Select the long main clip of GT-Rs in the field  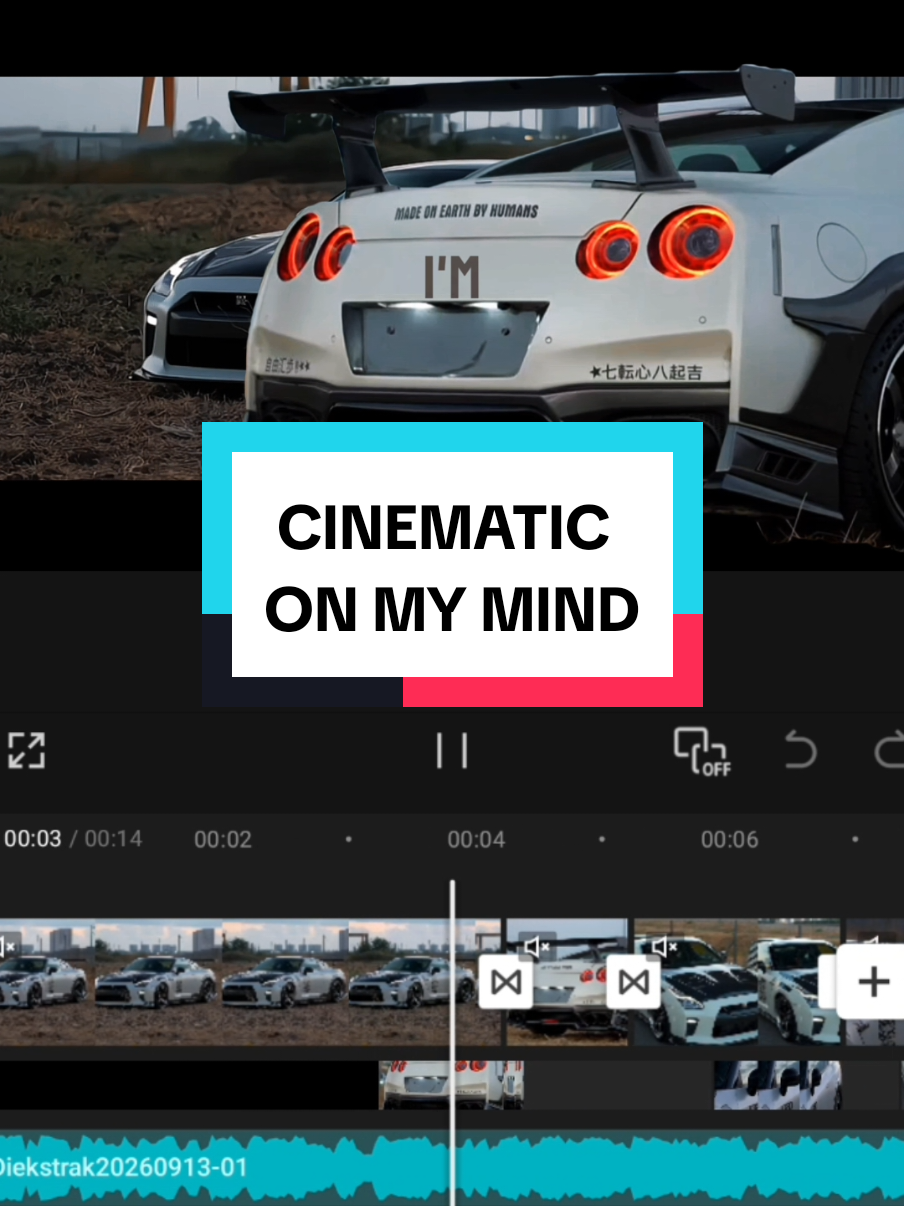point(250,982)
